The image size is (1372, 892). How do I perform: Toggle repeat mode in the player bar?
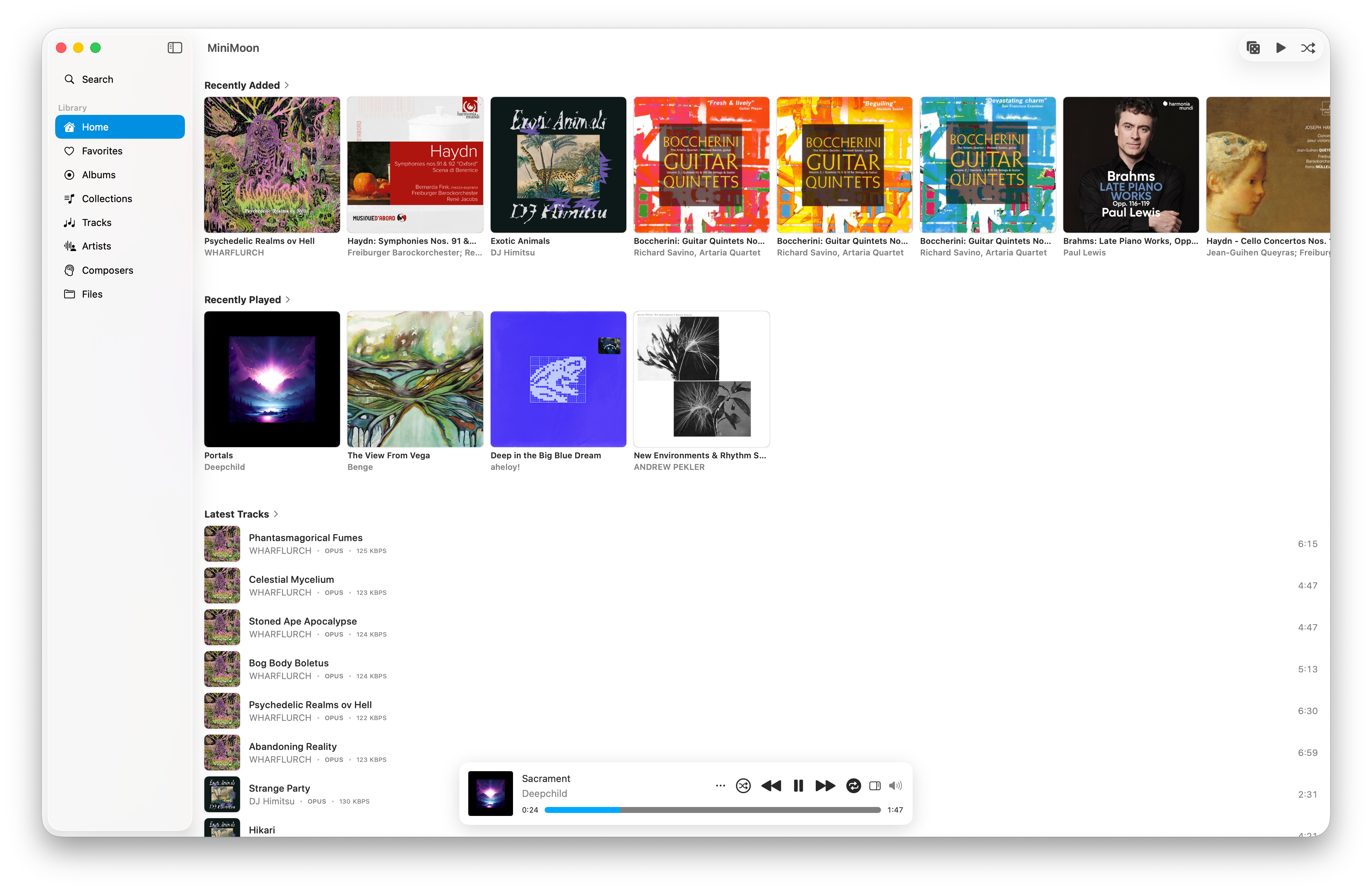tap(853, 785)
